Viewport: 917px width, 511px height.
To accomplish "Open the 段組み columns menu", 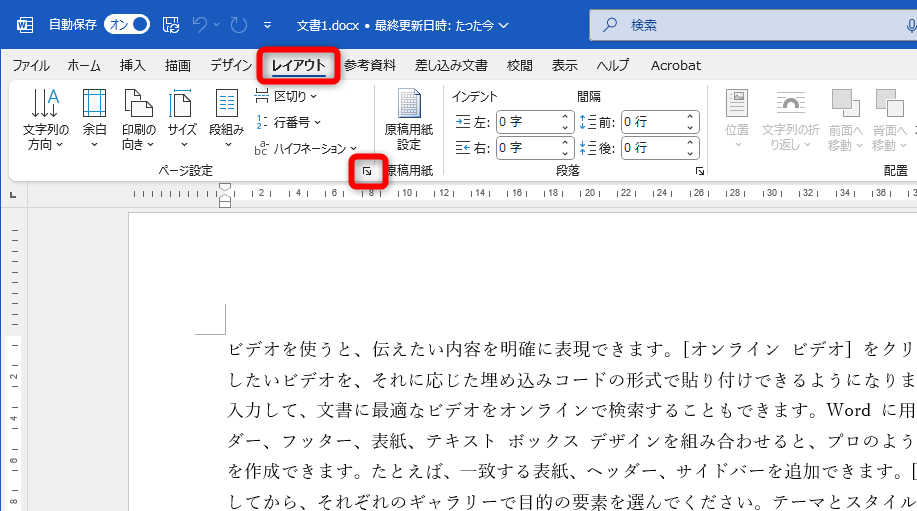I will [226, 119].
